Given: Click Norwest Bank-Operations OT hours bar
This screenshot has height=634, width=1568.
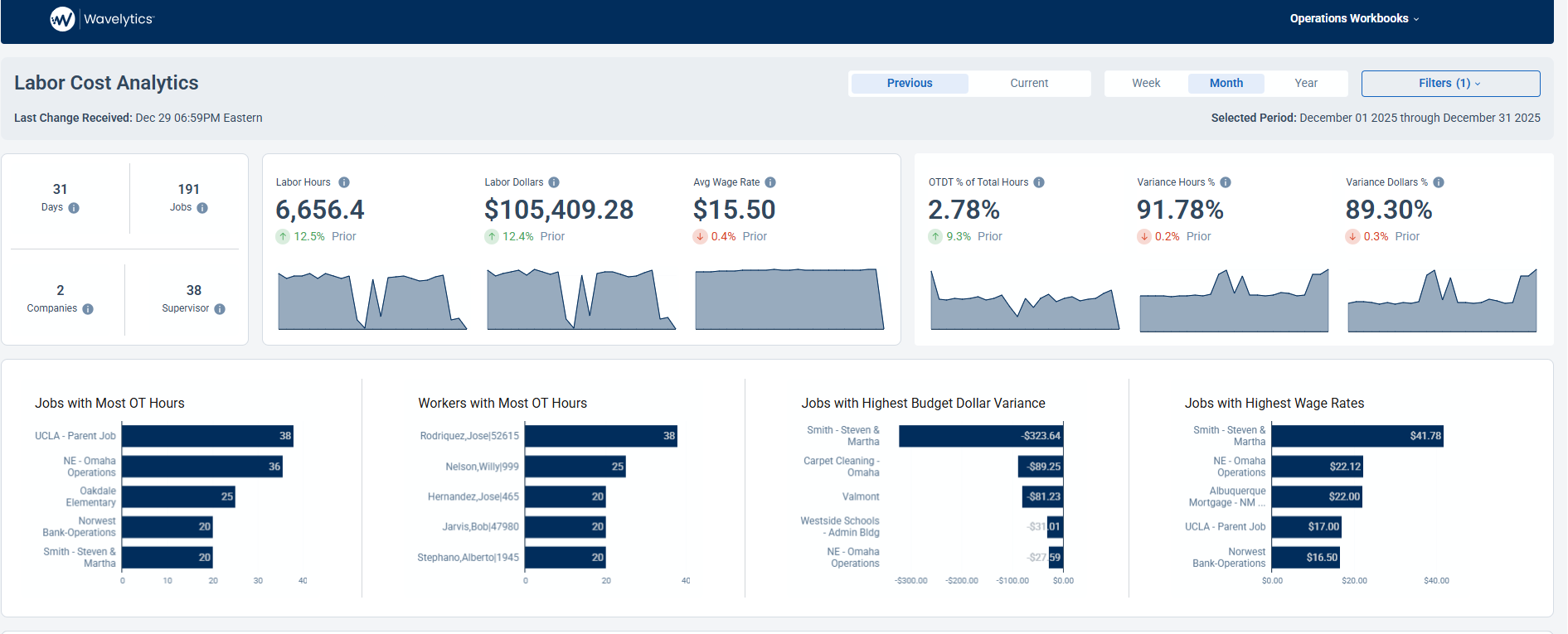Looking at the screenshot, I should click(x=167, y=527).
